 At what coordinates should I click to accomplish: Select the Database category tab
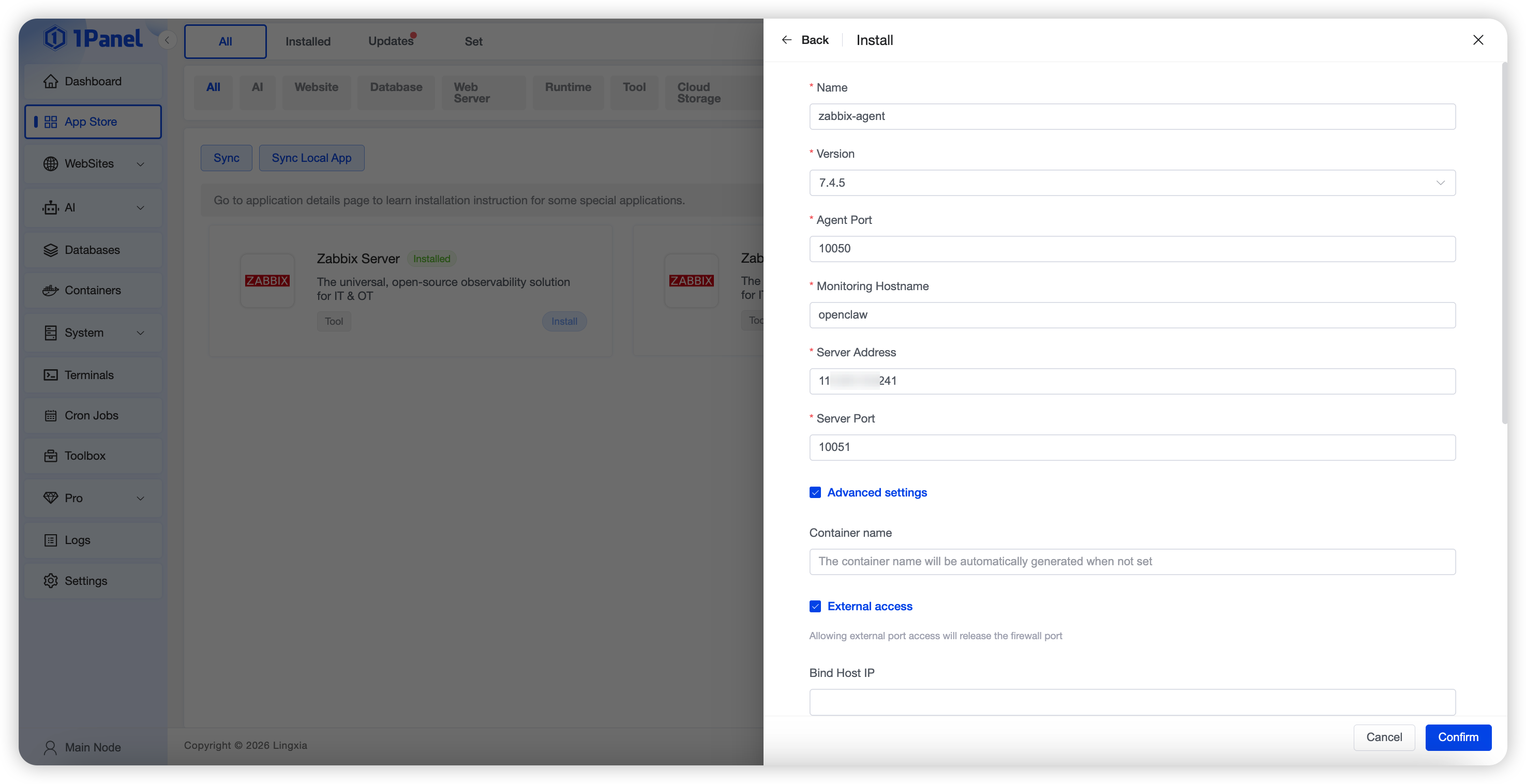396,87
